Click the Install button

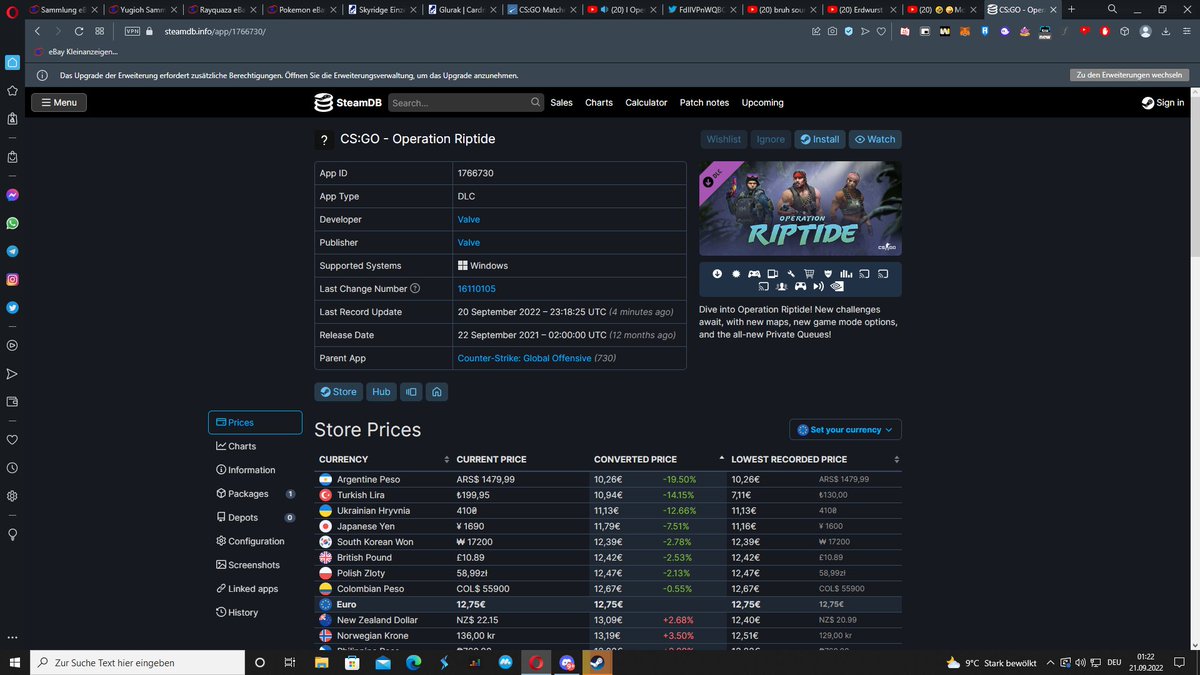820,139
